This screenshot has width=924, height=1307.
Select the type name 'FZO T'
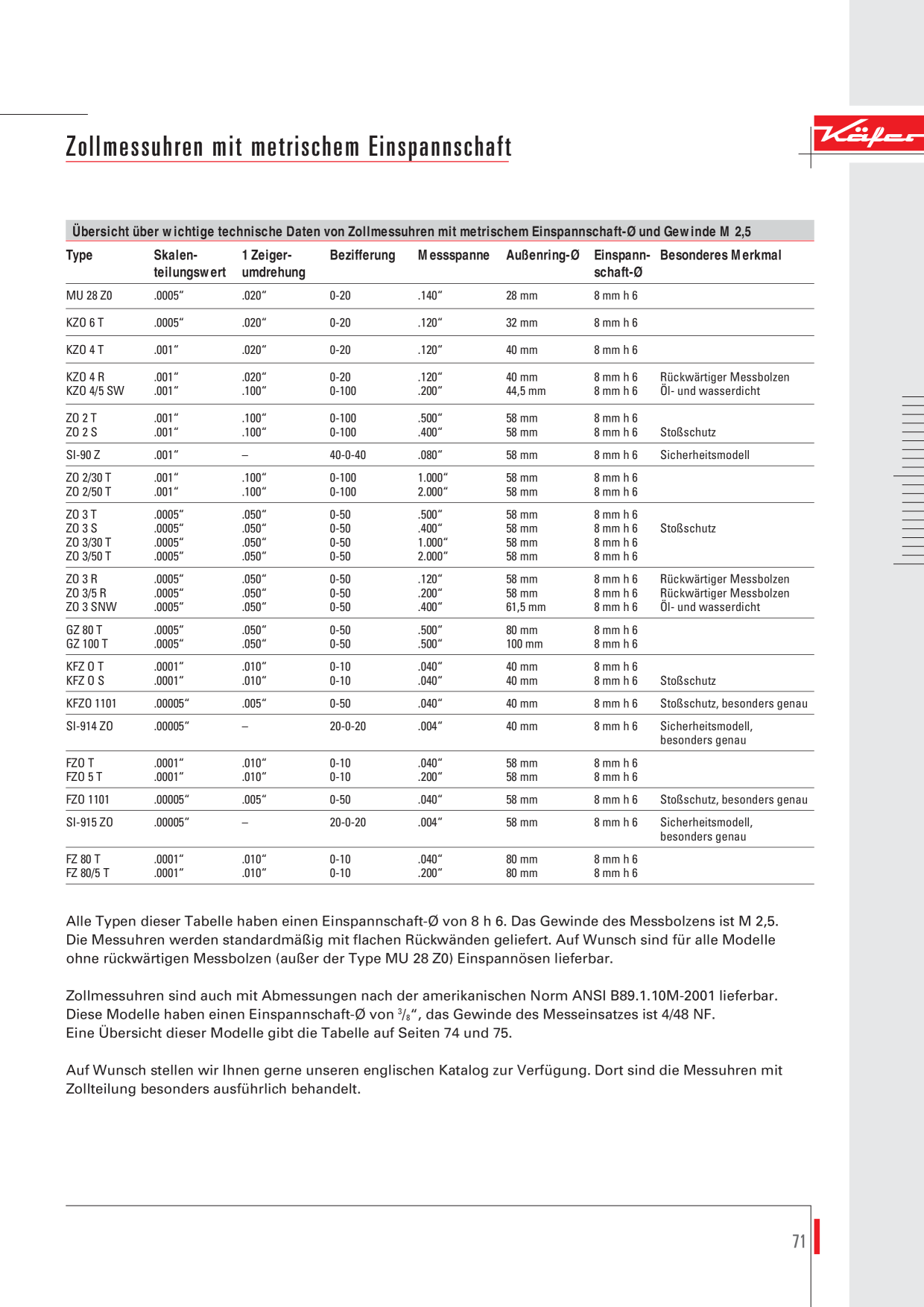tap(80, 763)
